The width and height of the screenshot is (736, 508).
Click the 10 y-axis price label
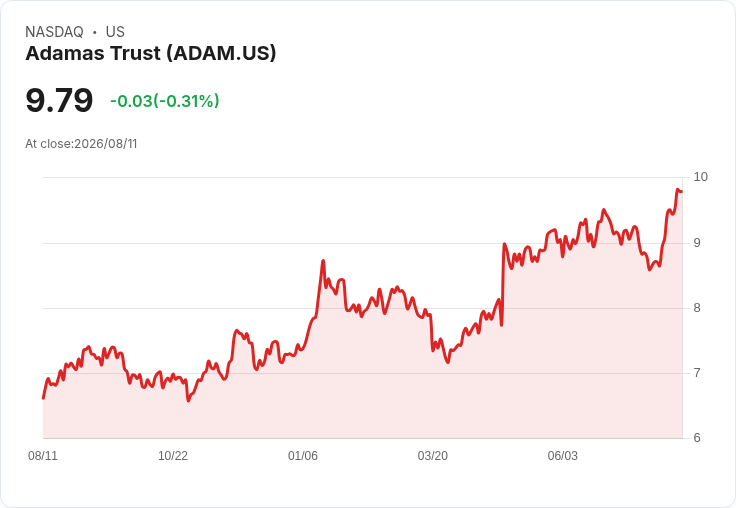700,177
